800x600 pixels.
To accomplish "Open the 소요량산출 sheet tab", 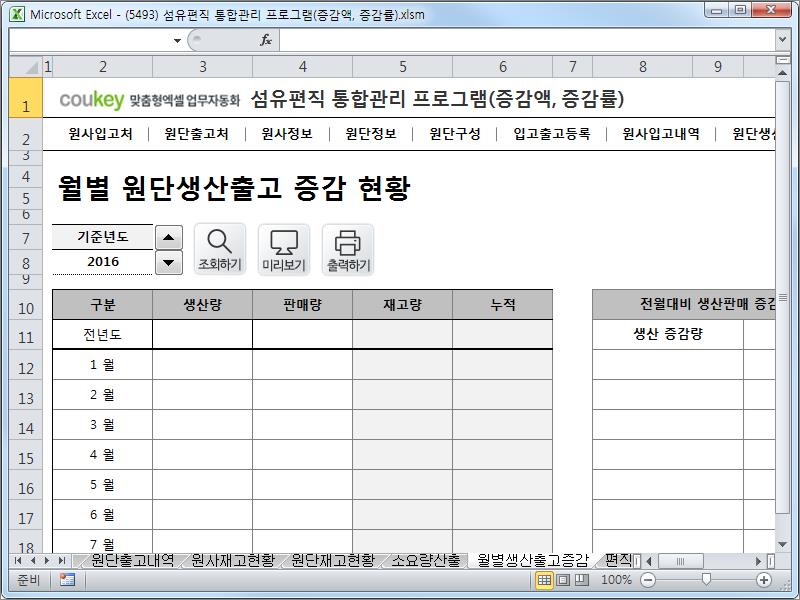I will [426, 561].
